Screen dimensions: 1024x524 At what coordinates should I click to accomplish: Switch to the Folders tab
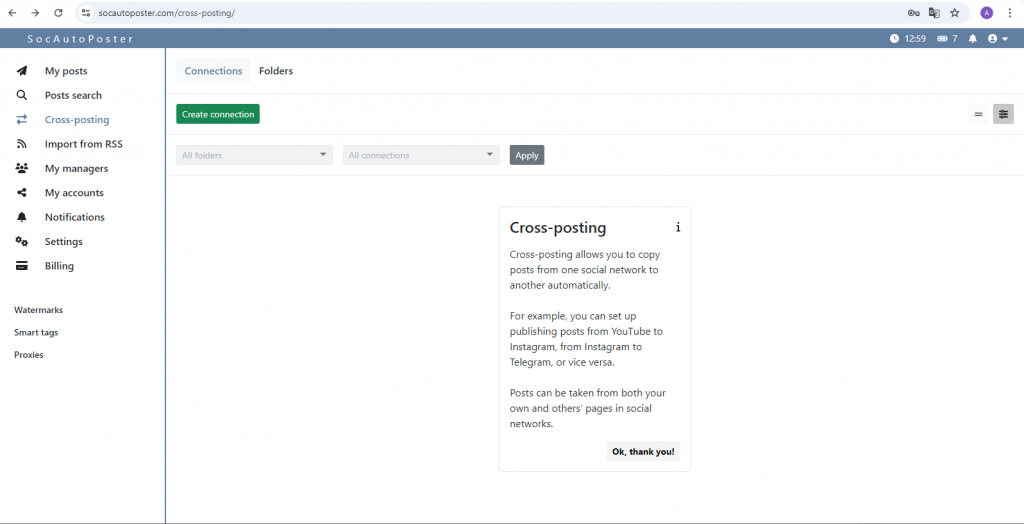tap(276, 71)
